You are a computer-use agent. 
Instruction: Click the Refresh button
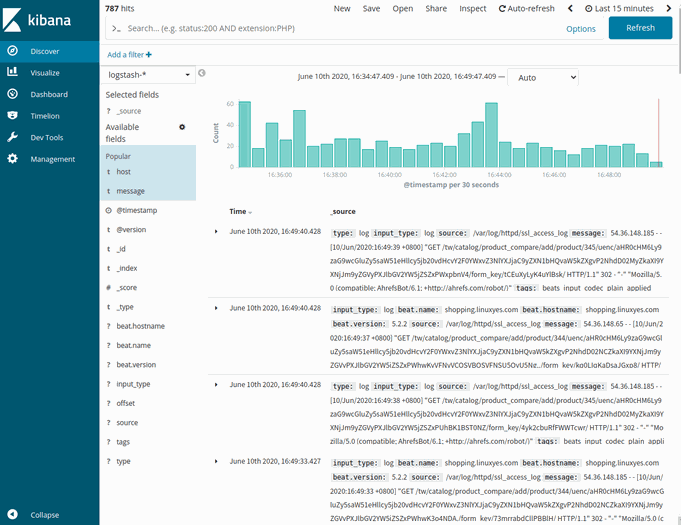click(x=640, y=28)
